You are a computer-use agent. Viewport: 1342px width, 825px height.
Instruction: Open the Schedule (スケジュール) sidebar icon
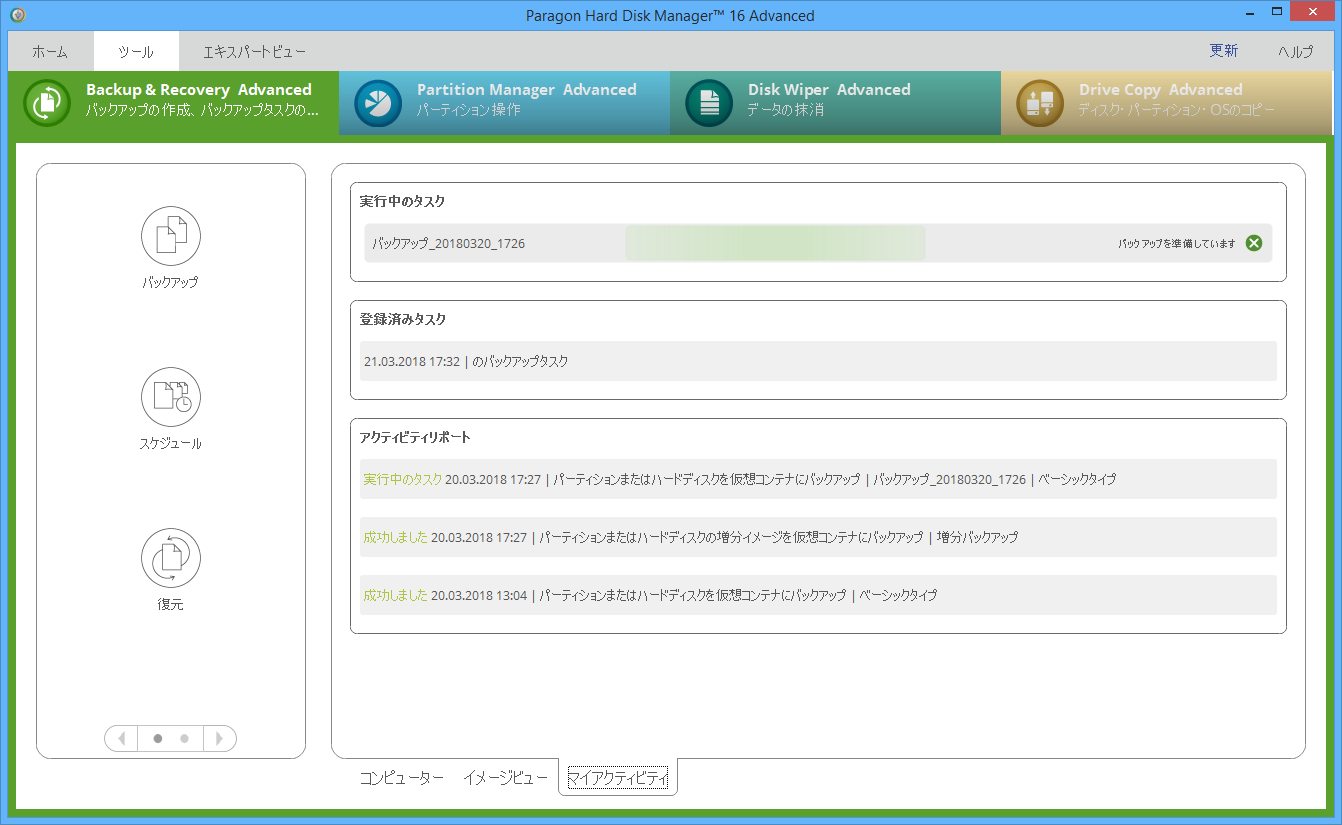point(171,397)
